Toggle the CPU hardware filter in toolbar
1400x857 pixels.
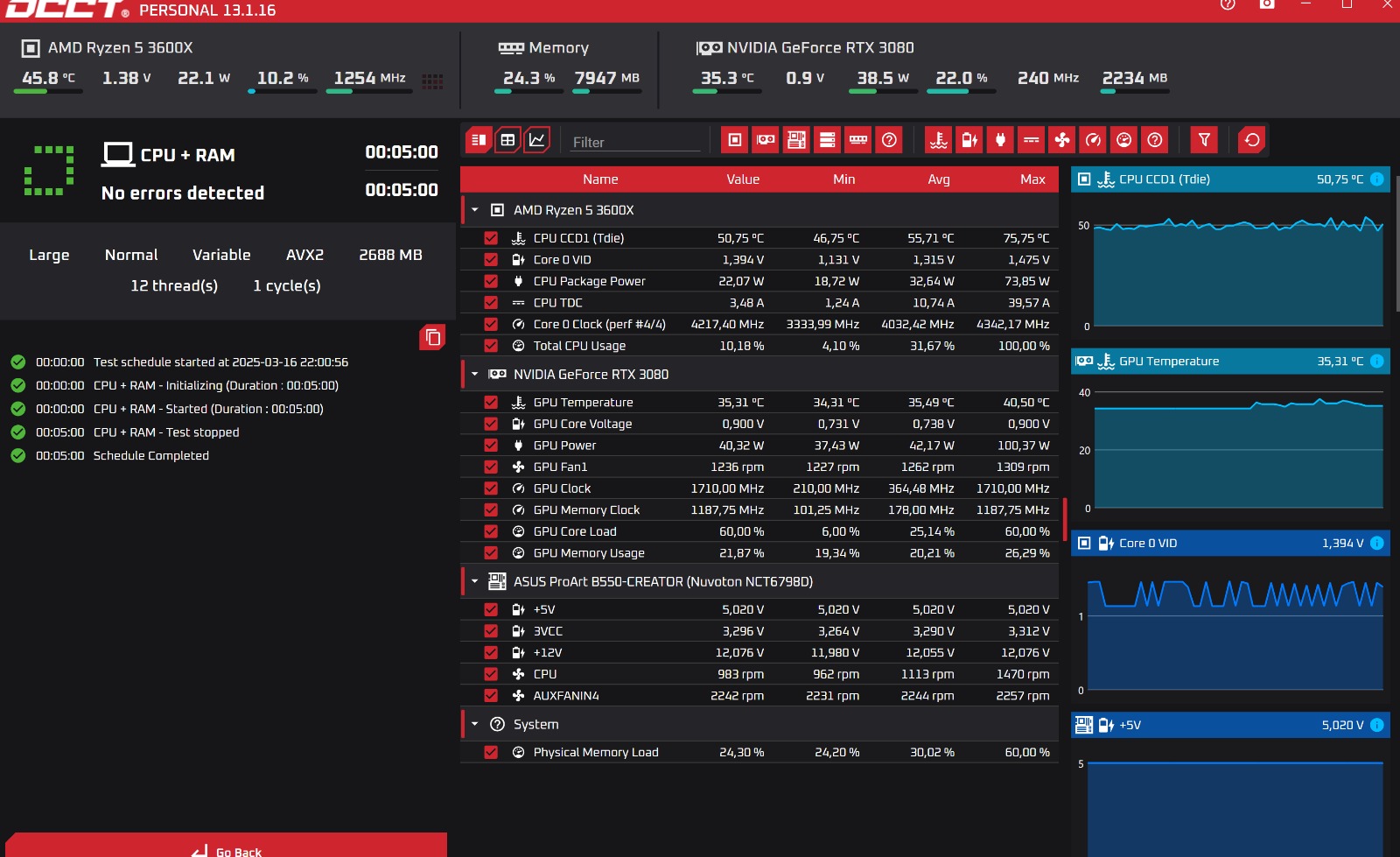[735, 140]
